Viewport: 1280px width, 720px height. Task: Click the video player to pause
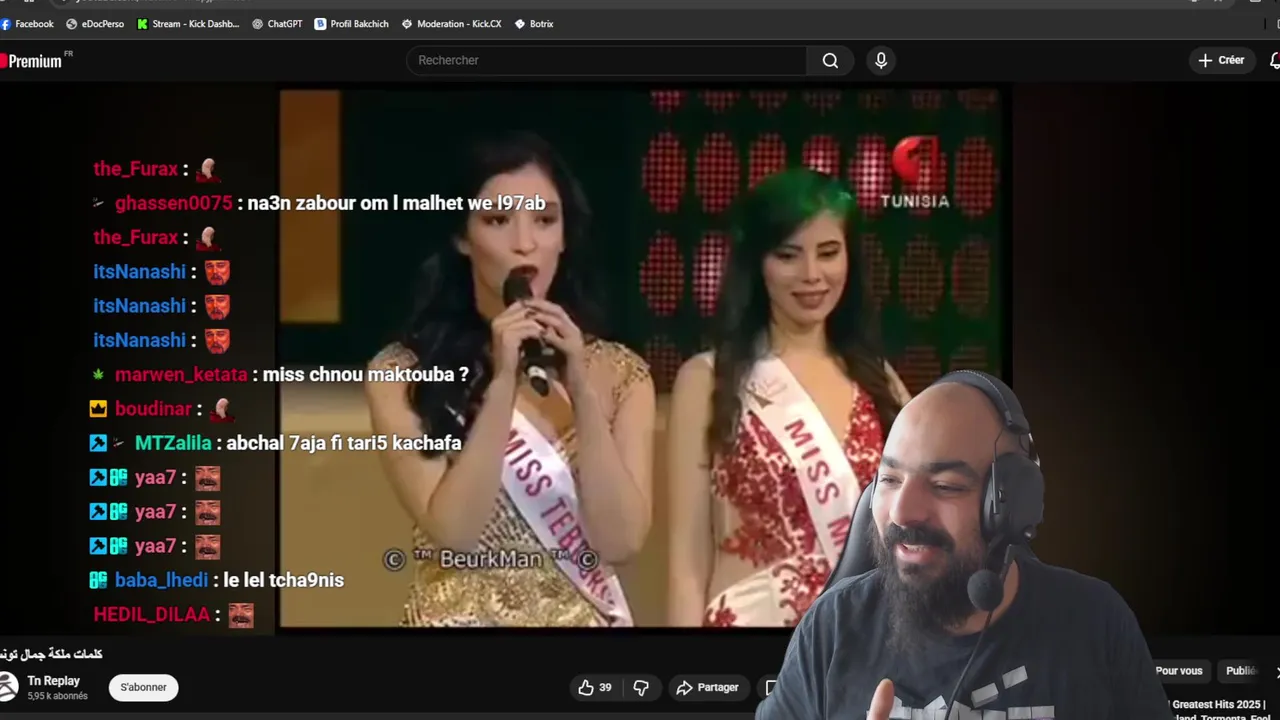coord(645,358)
